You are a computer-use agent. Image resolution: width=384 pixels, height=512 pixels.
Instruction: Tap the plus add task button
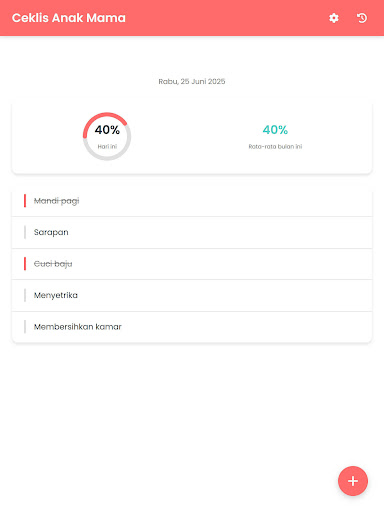click(353, 481)
